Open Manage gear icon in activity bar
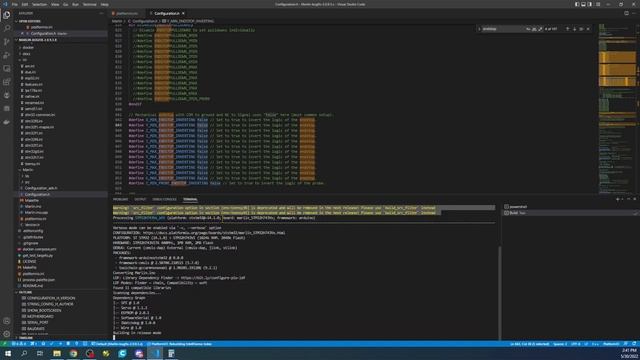Screen dimensions: 640x360 7,334
